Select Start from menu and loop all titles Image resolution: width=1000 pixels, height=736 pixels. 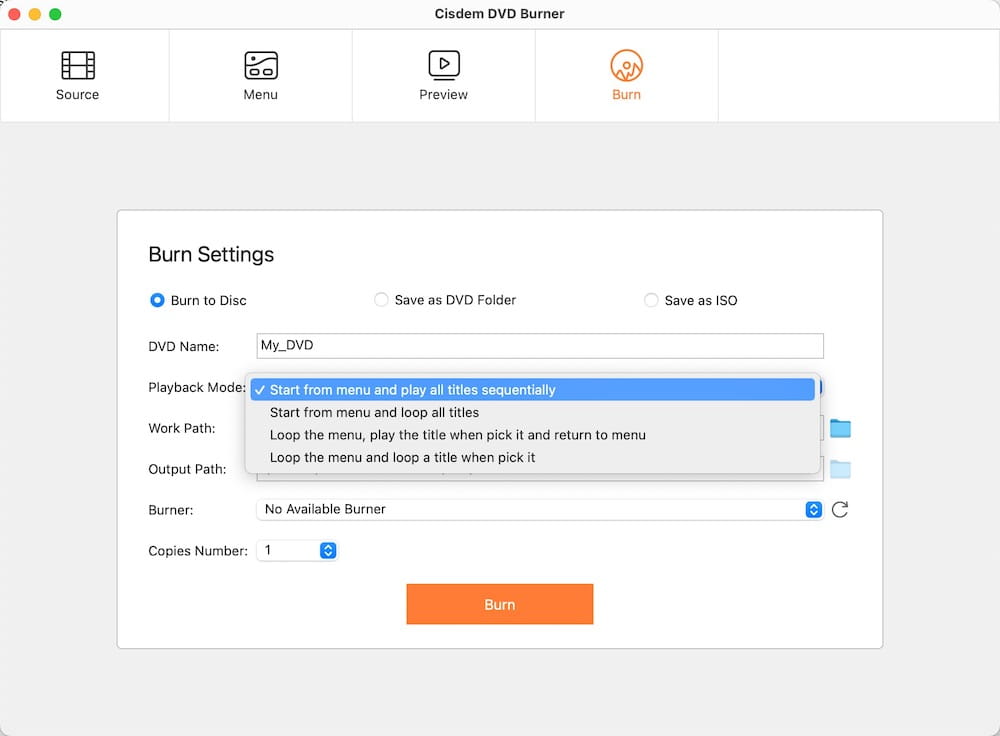pos(374,412)
